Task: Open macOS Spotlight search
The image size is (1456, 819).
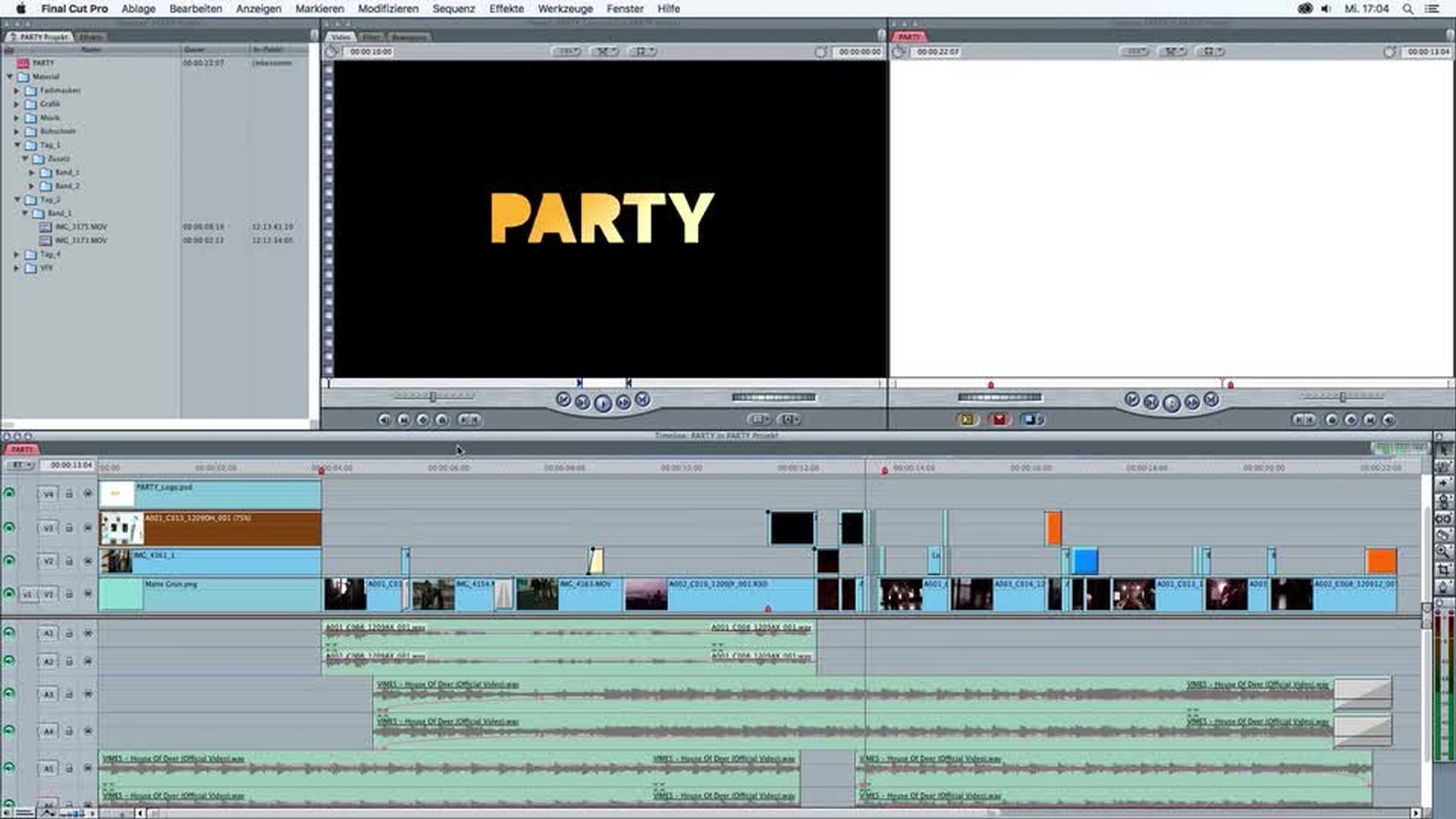Action: pos(1407,8)
